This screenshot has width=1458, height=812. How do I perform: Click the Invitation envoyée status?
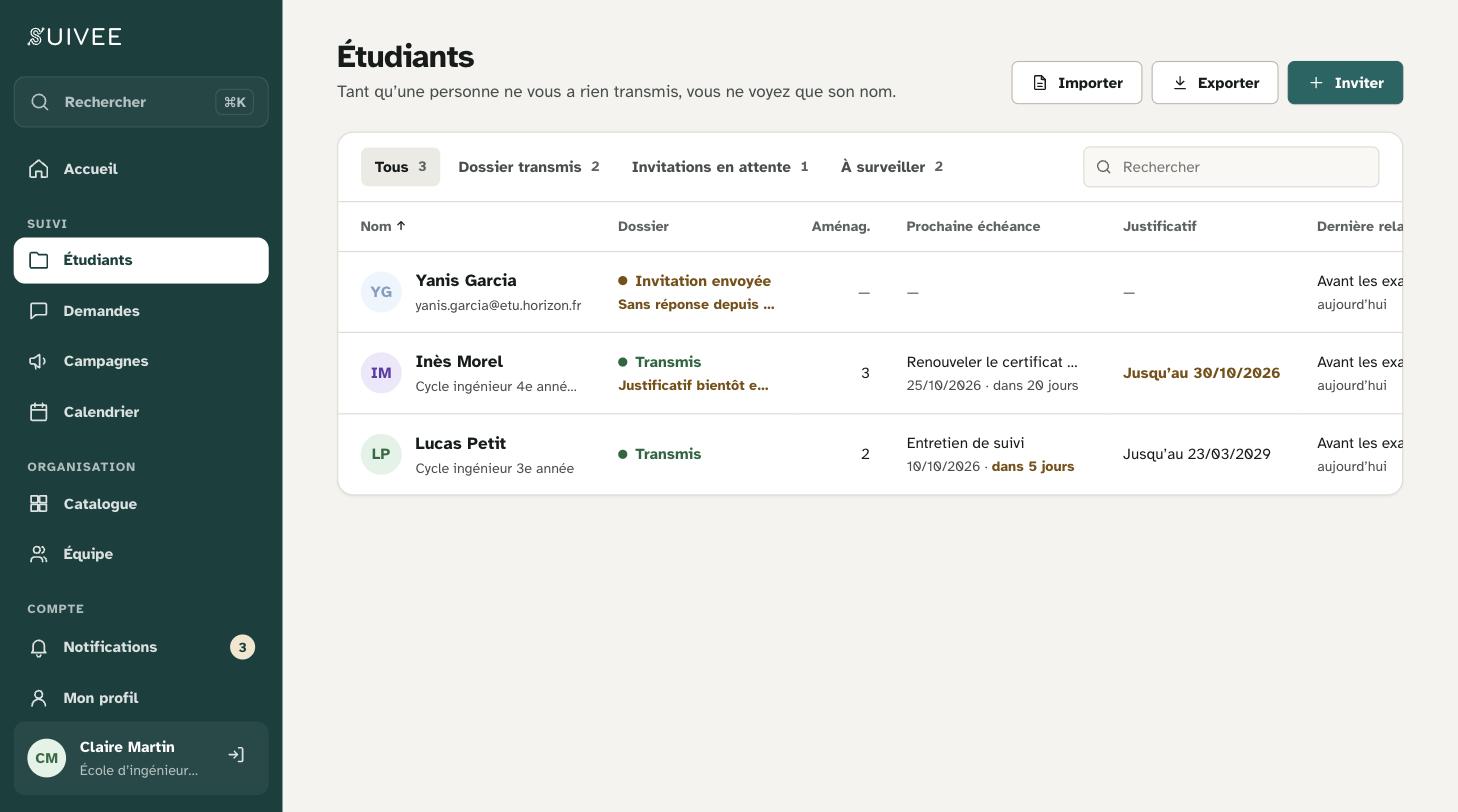click(695, 281)
